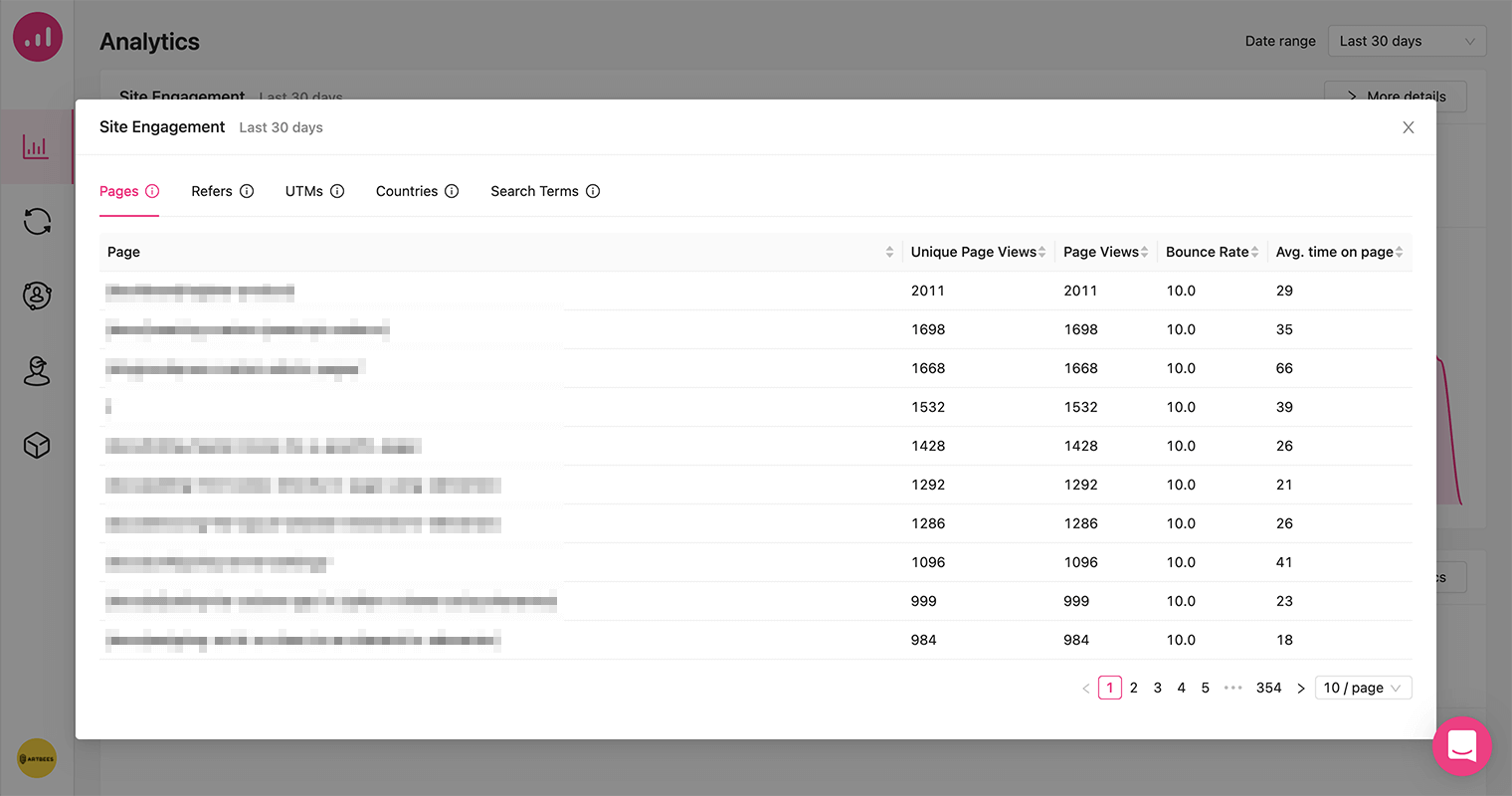Click the 1286 page views cell

[x=1080, y=523]
